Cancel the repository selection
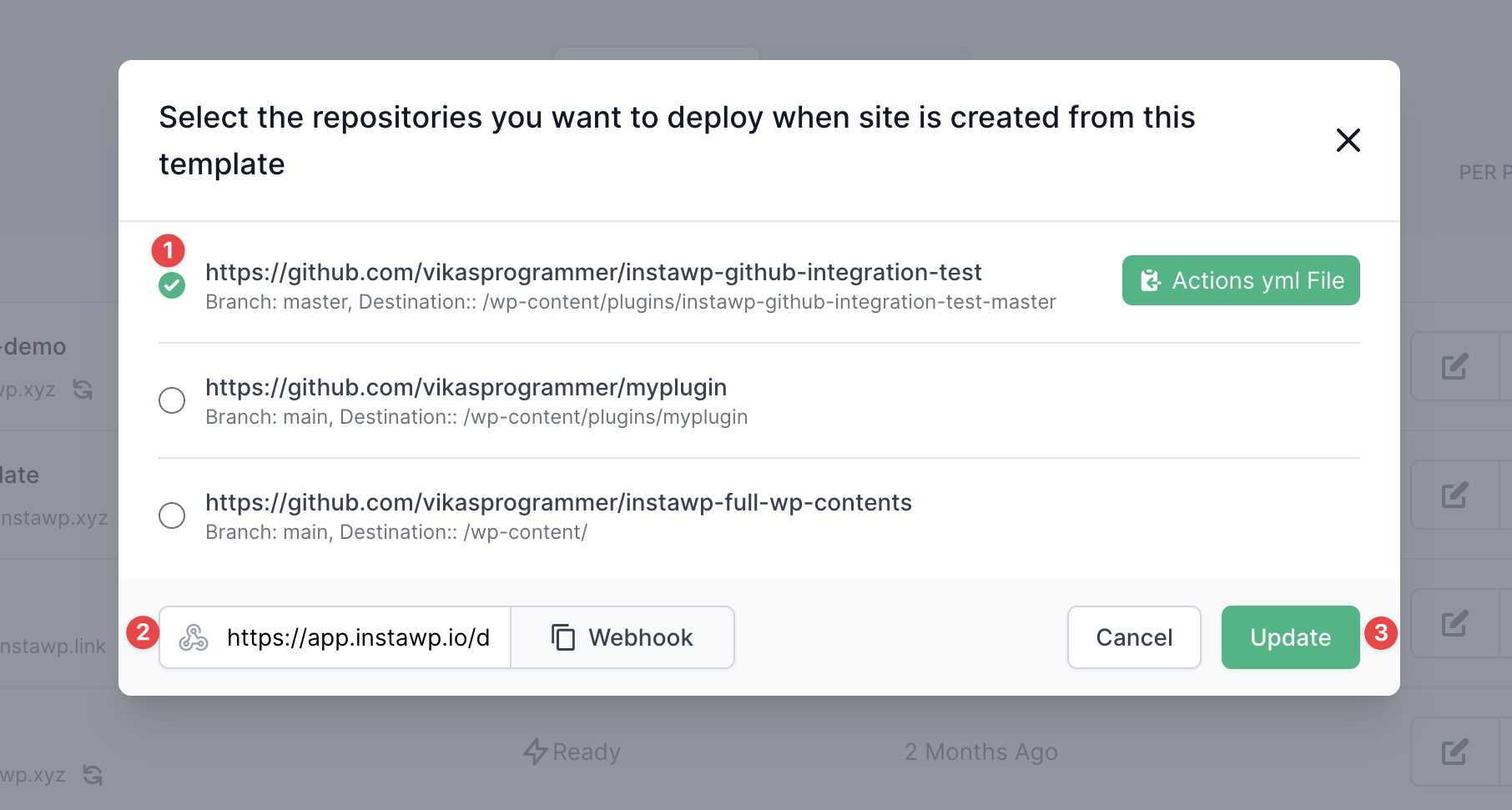The height and width of the screenshot is (810, 1512). tap(1134, 637)
